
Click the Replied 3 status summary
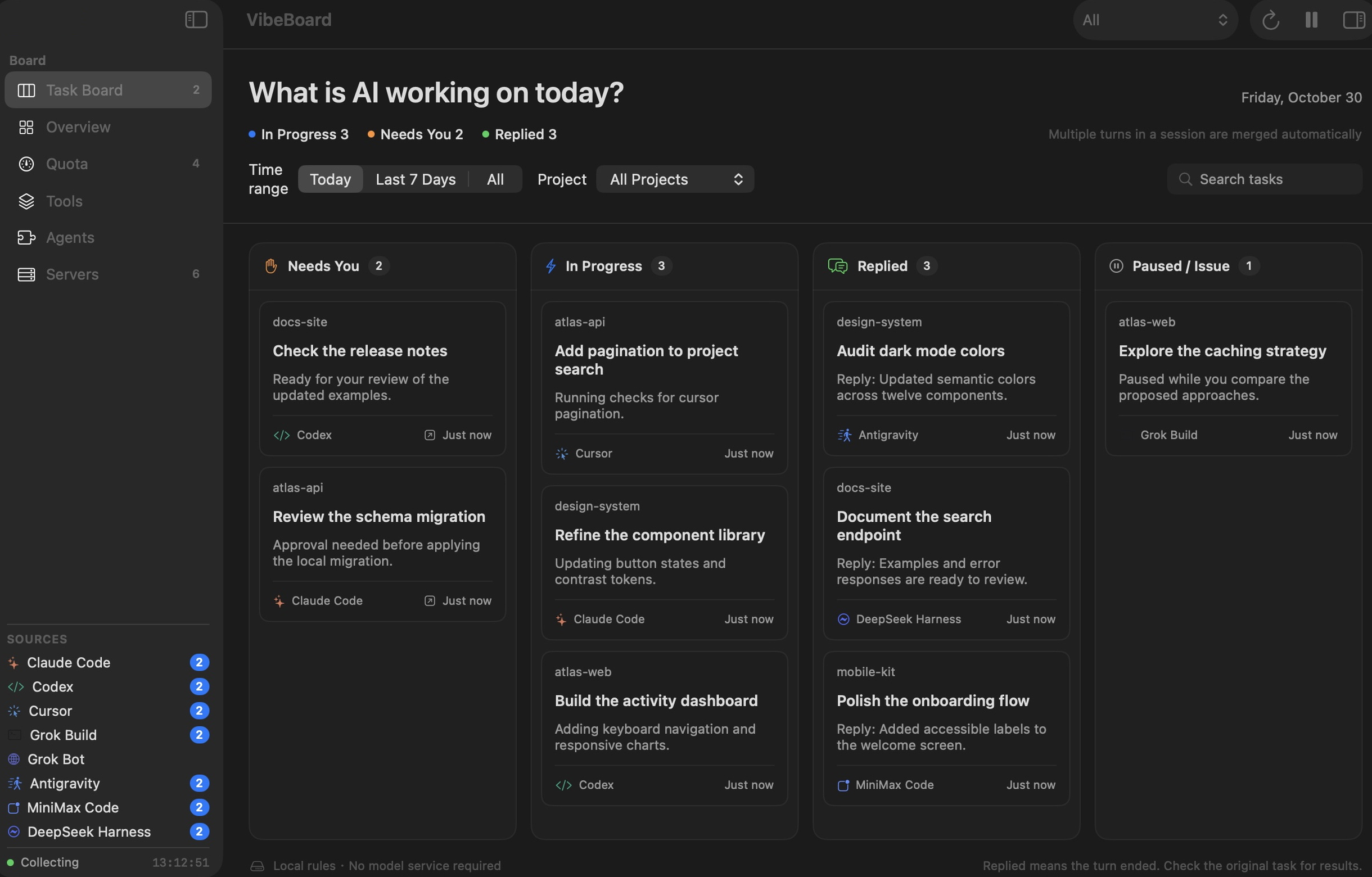tap(519, 134)
